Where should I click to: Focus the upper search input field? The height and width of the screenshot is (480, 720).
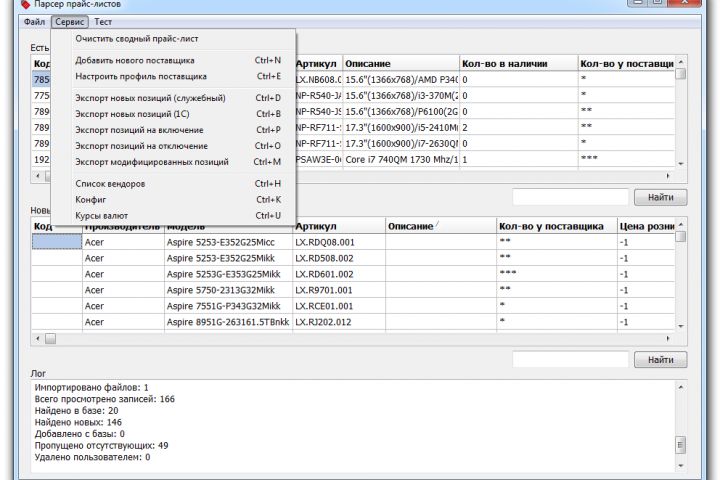(570, 197)
